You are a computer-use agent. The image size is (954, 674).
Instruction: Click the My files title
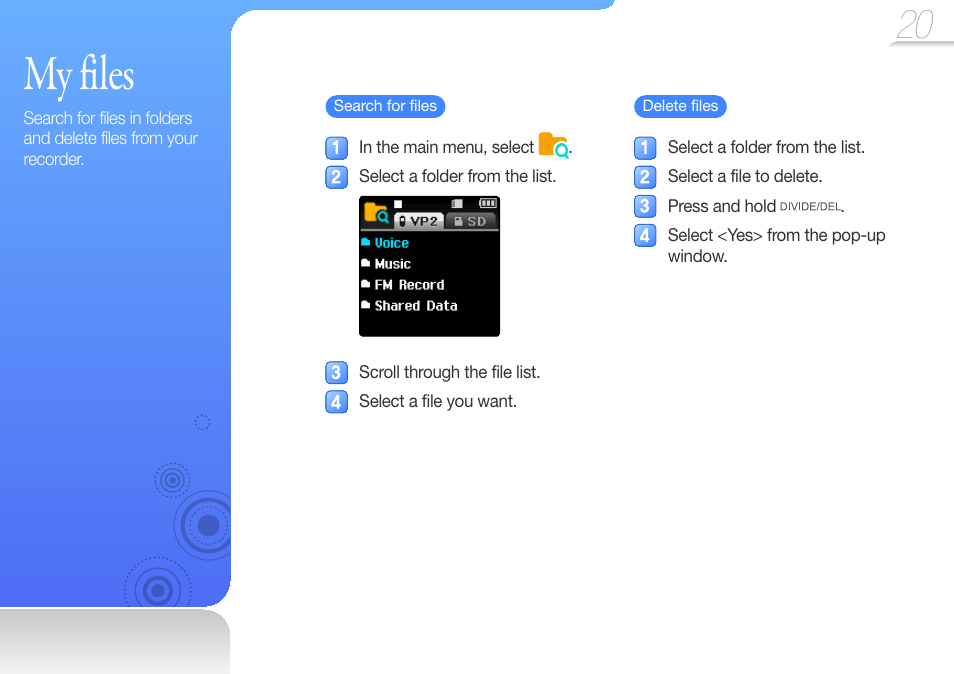[x=79, y=75]
